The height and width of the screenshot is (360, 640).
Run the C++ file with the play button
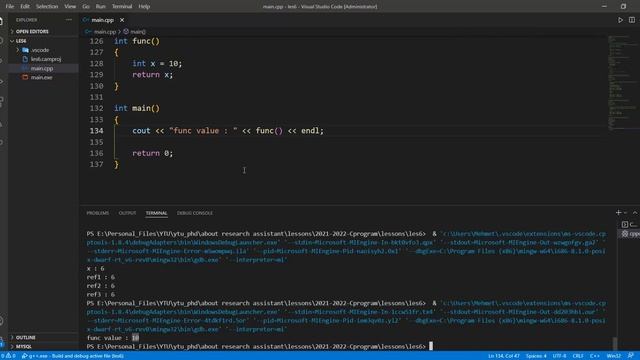tap(620, 20)
